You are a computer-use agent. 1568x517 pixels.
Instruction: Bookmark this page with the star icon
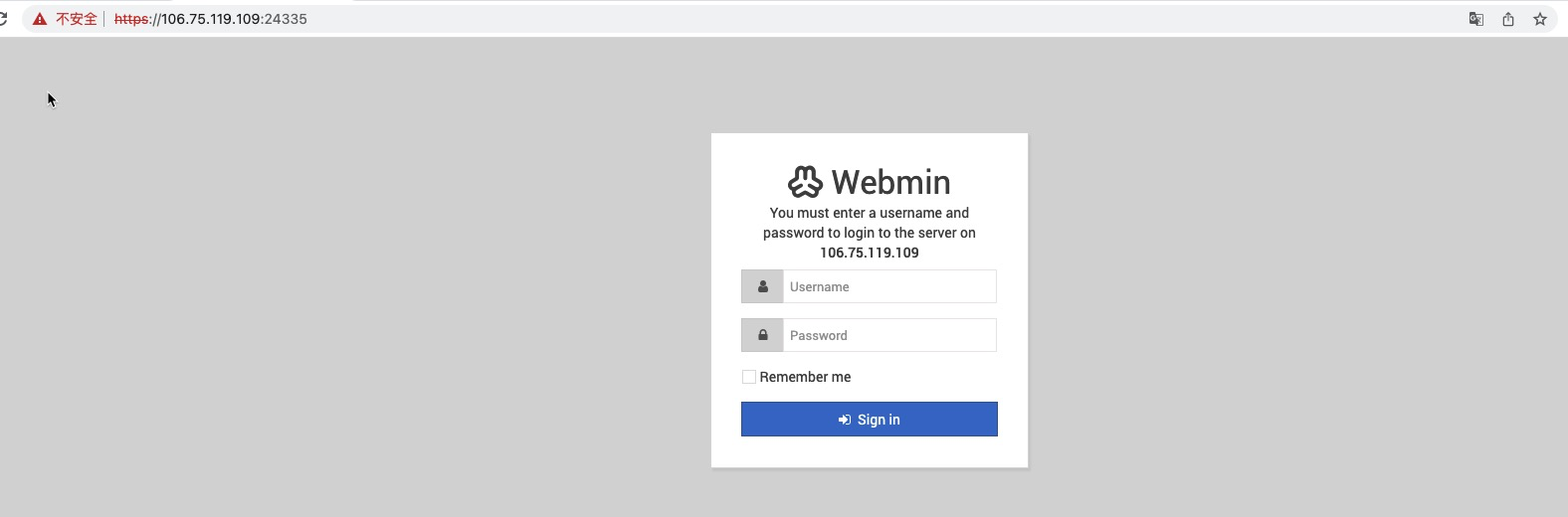(x=1540, y=19)
